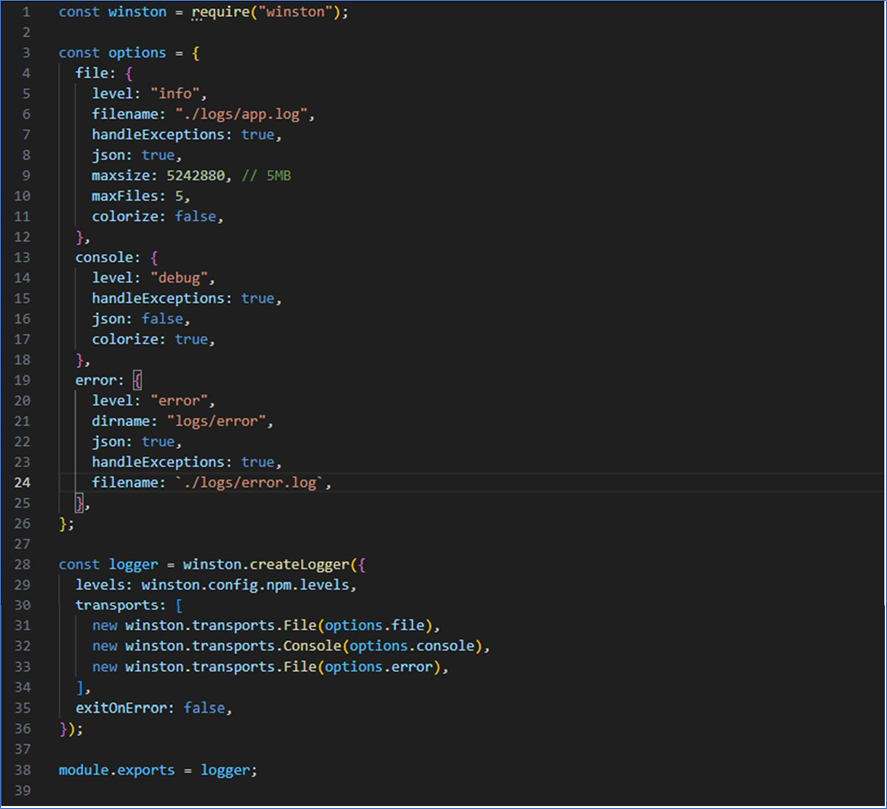Click 'winston.config.npm.levels' on line 29
887x809 pixels.
point(245,585)
